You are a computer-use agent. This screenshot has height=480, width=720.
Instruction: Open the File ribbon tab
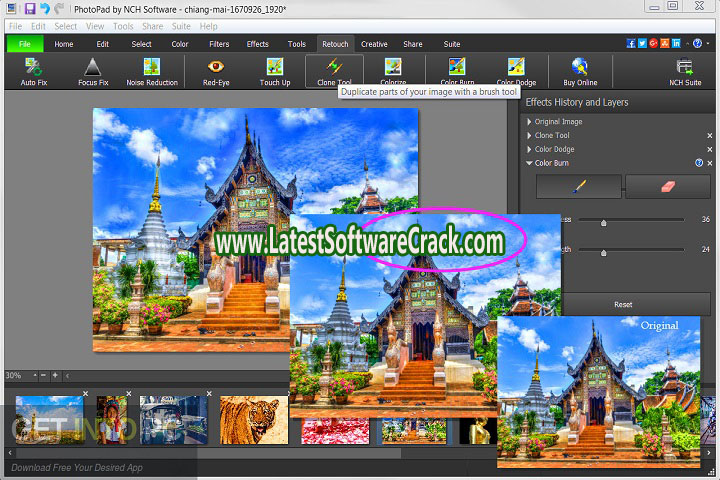pyautogui.click(x=25, y=44)
